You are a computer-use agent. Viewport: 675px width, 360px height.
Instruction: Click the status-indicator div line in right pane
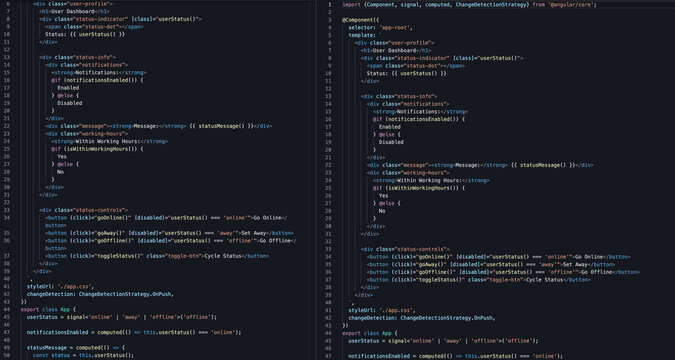442,58
